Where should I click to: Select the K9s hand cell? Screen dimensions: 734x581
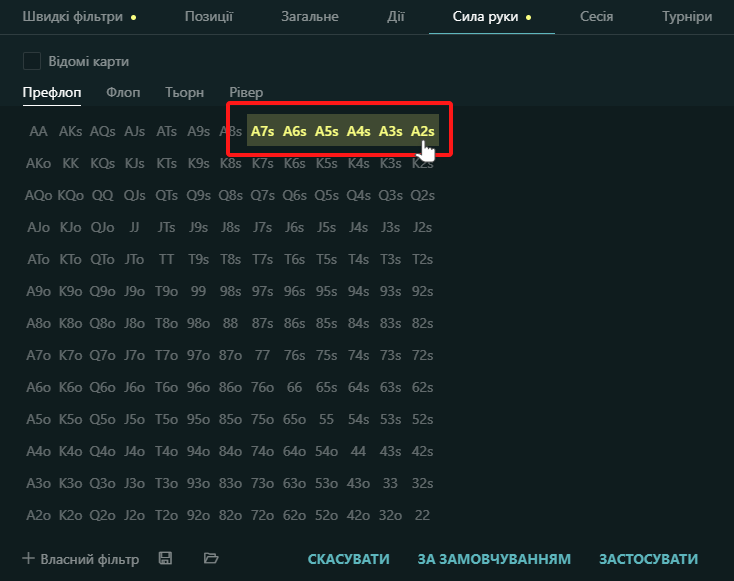click(x=198, y=163)
